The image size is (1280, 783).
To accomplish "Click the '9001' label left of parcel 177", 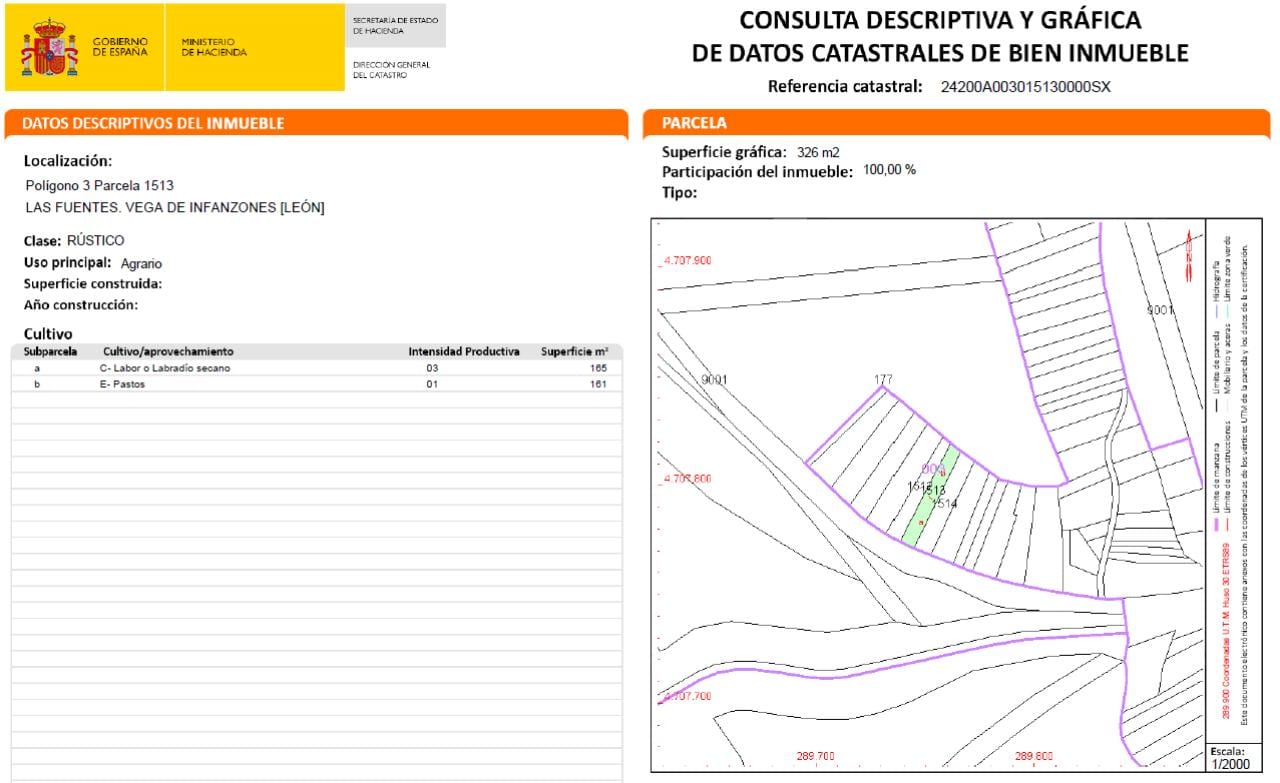I will coord(714,380).
